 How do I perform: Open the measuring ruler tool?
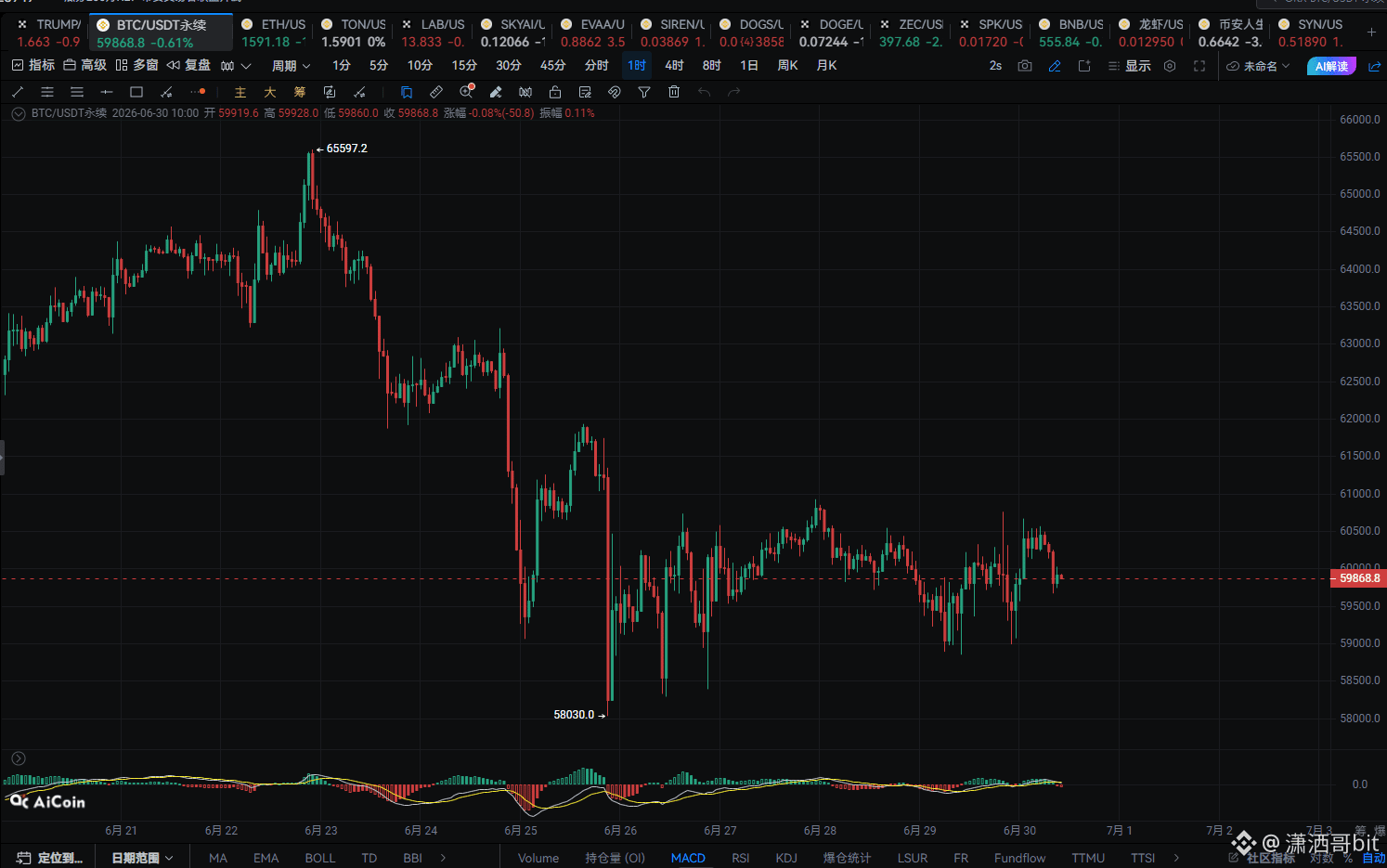click(x=436, y=92)
